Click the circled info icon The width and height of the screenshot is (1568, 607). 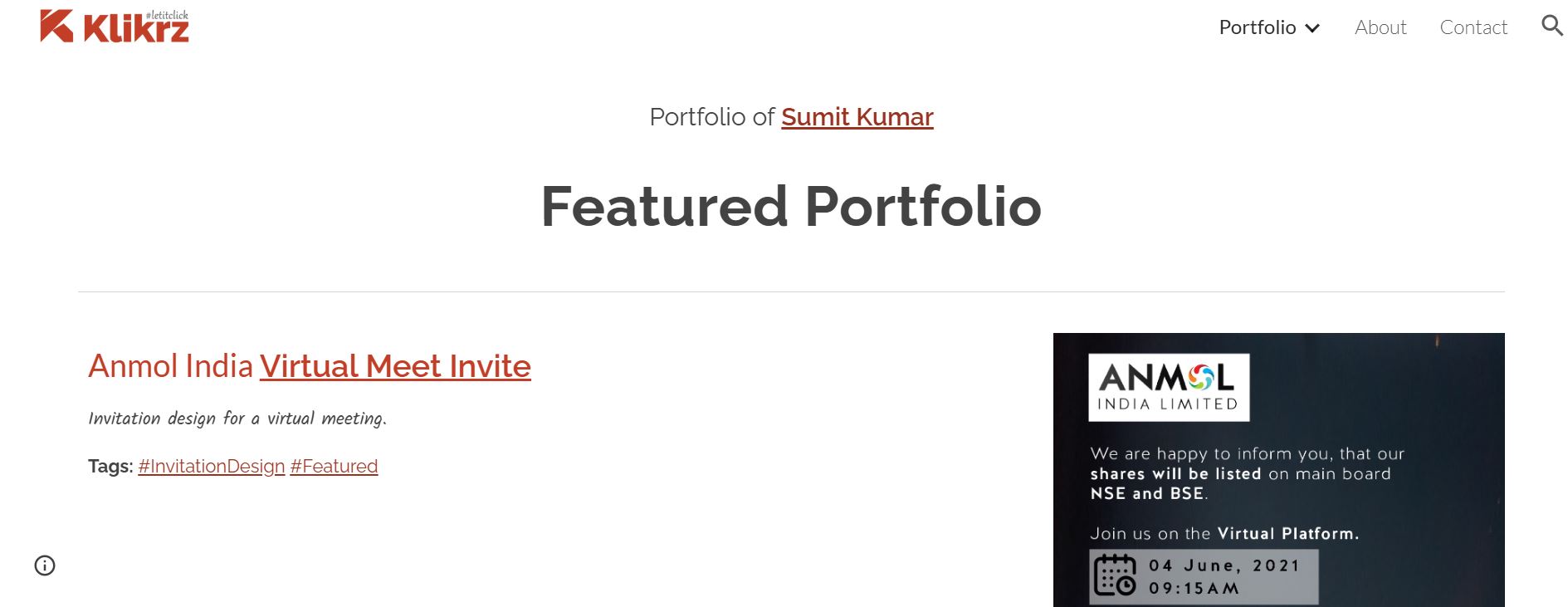[x=45, y=565]
